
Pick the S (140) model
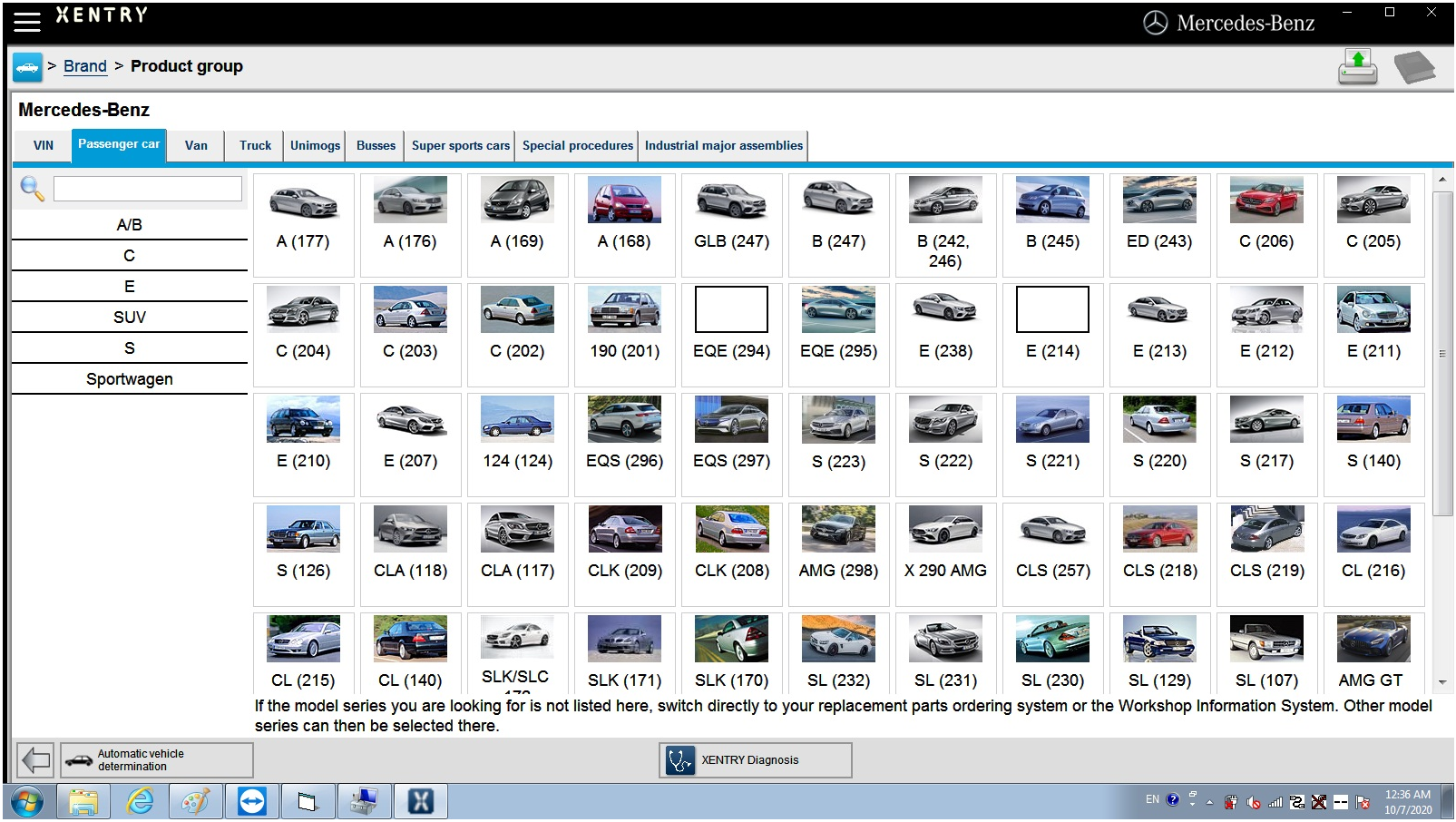[1373, 445]
